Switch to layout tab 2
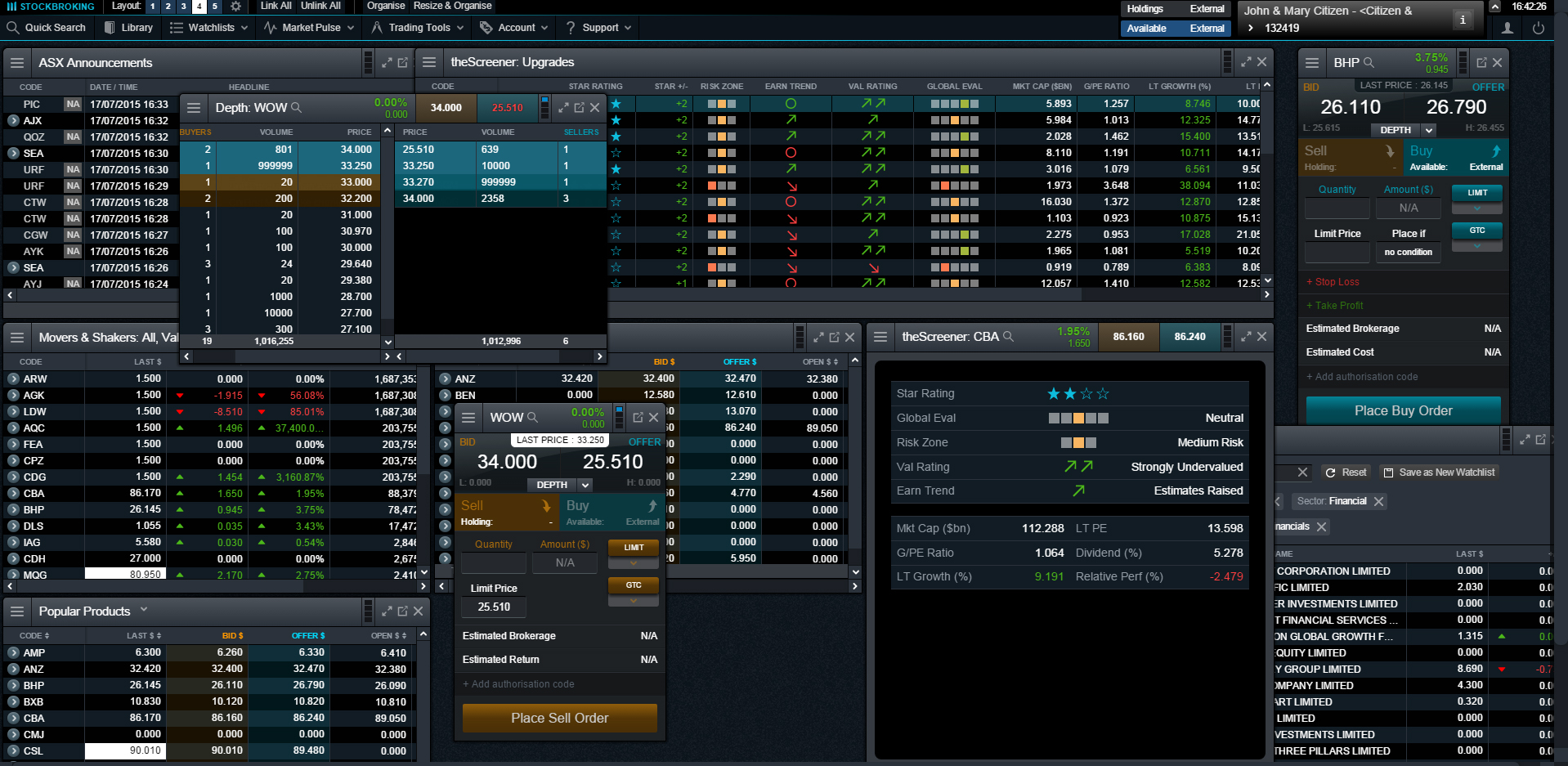Screen dimensions: 1568x766 [x=168, y=7]
